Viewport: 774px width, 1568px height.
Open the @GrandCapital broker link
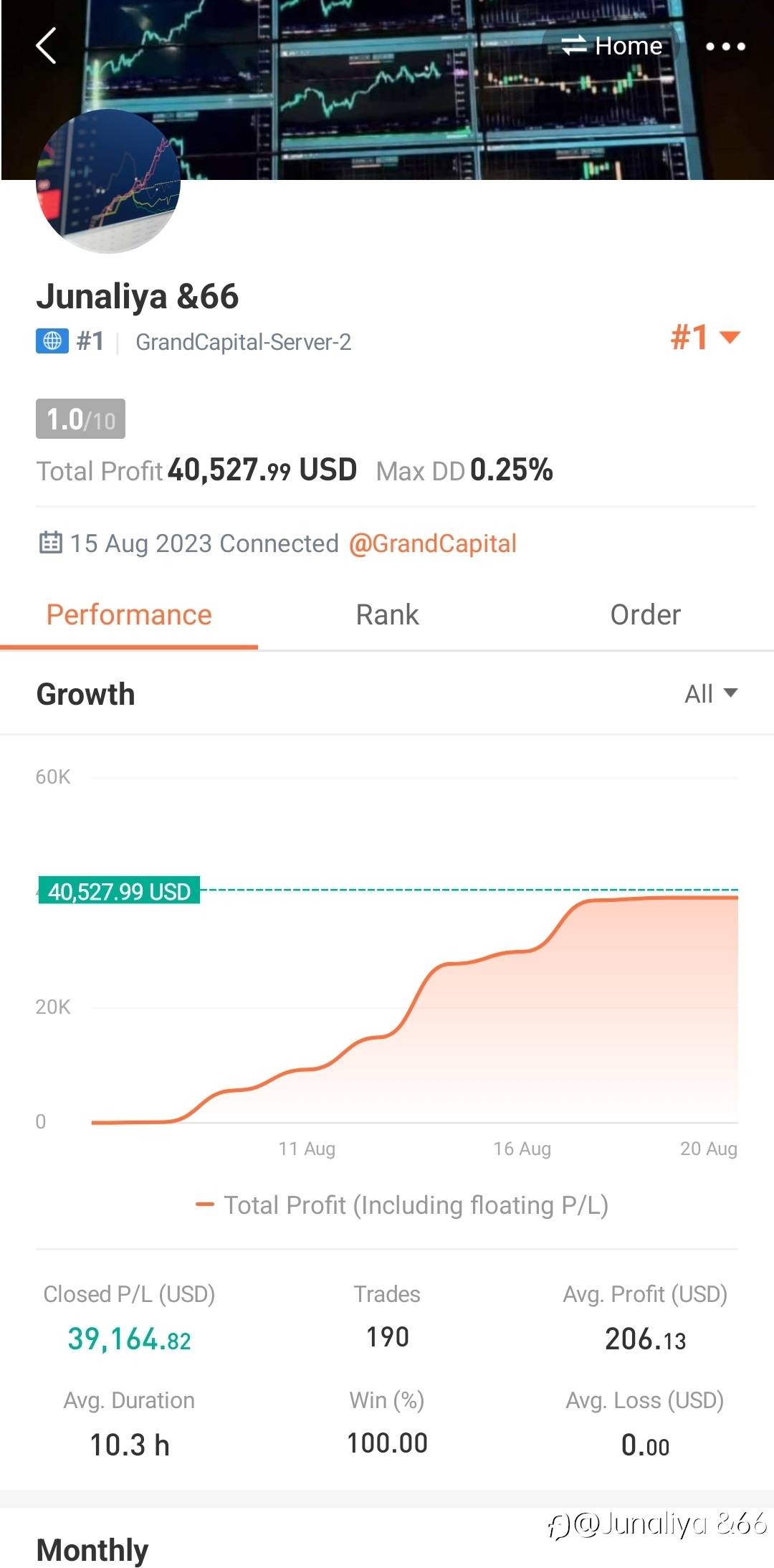click(x=432, y=543)
